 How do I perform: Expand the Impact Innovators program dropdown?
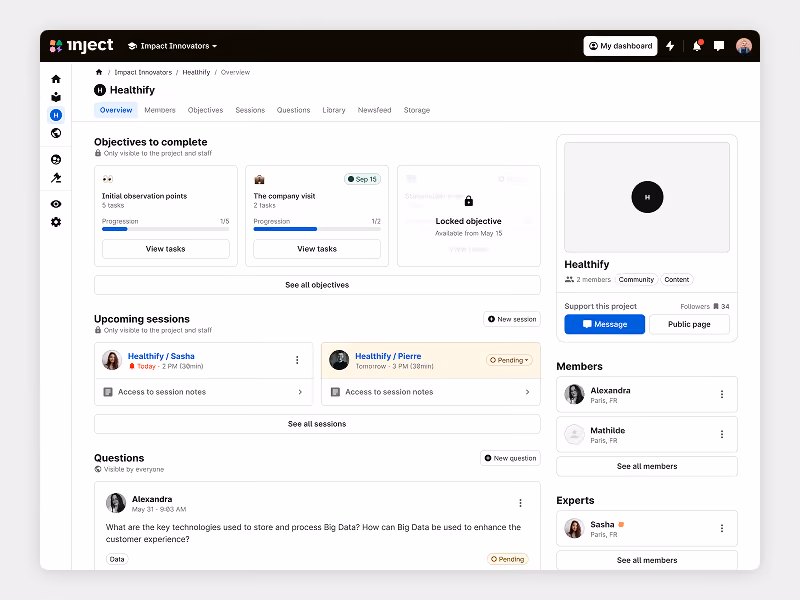172,46
